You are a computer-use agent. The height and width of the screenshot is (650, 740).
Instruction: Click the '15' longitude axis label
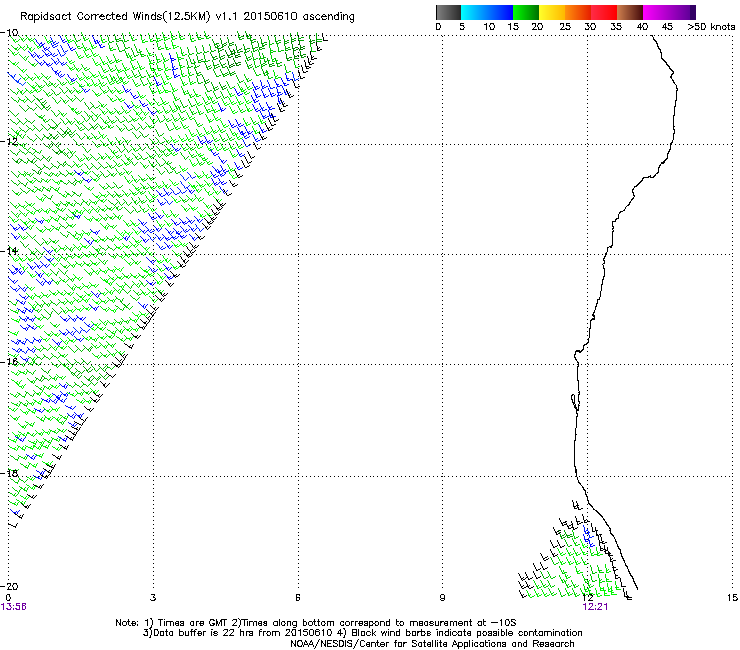(x=732, y=598)
